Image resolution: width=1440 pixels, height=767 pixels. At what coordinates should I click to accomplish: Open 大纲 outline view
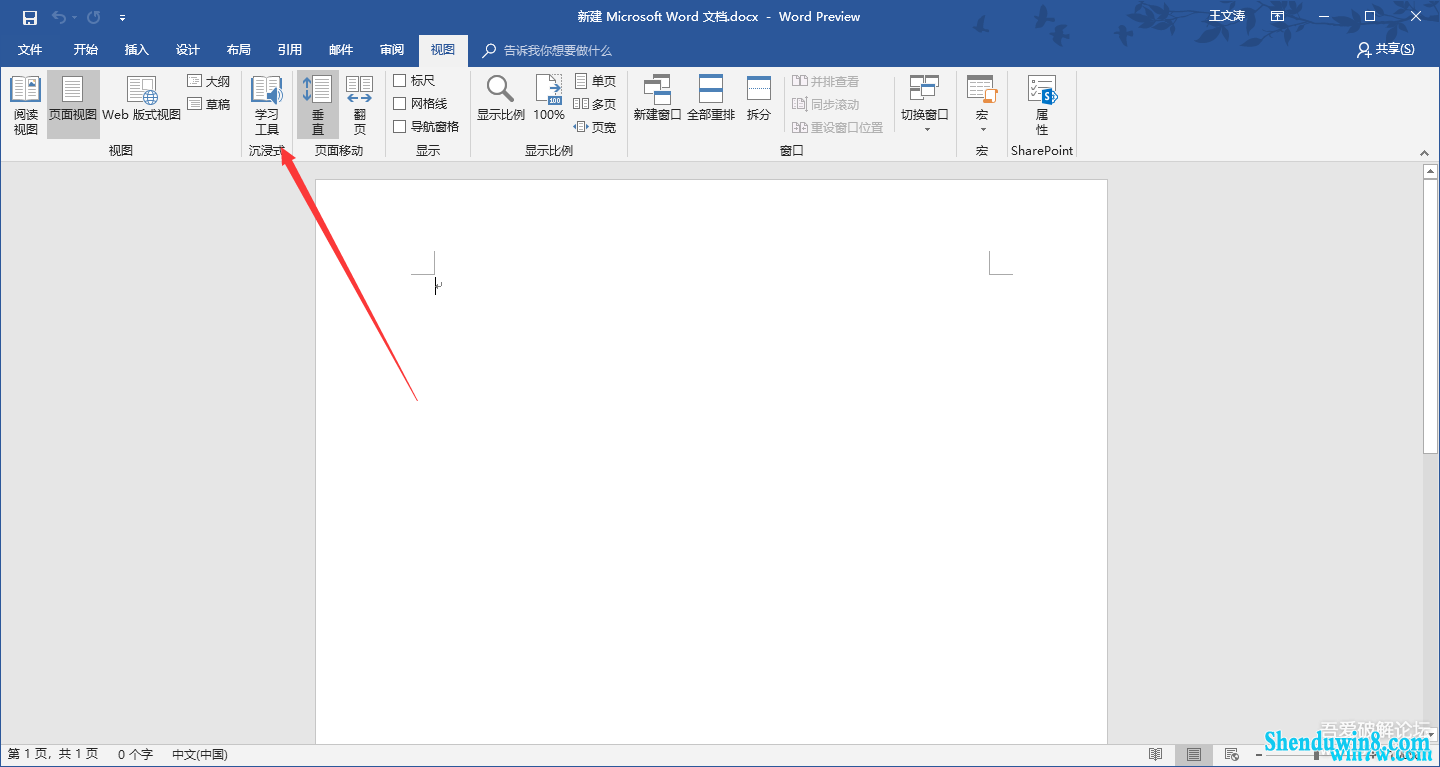pos(209,81)
